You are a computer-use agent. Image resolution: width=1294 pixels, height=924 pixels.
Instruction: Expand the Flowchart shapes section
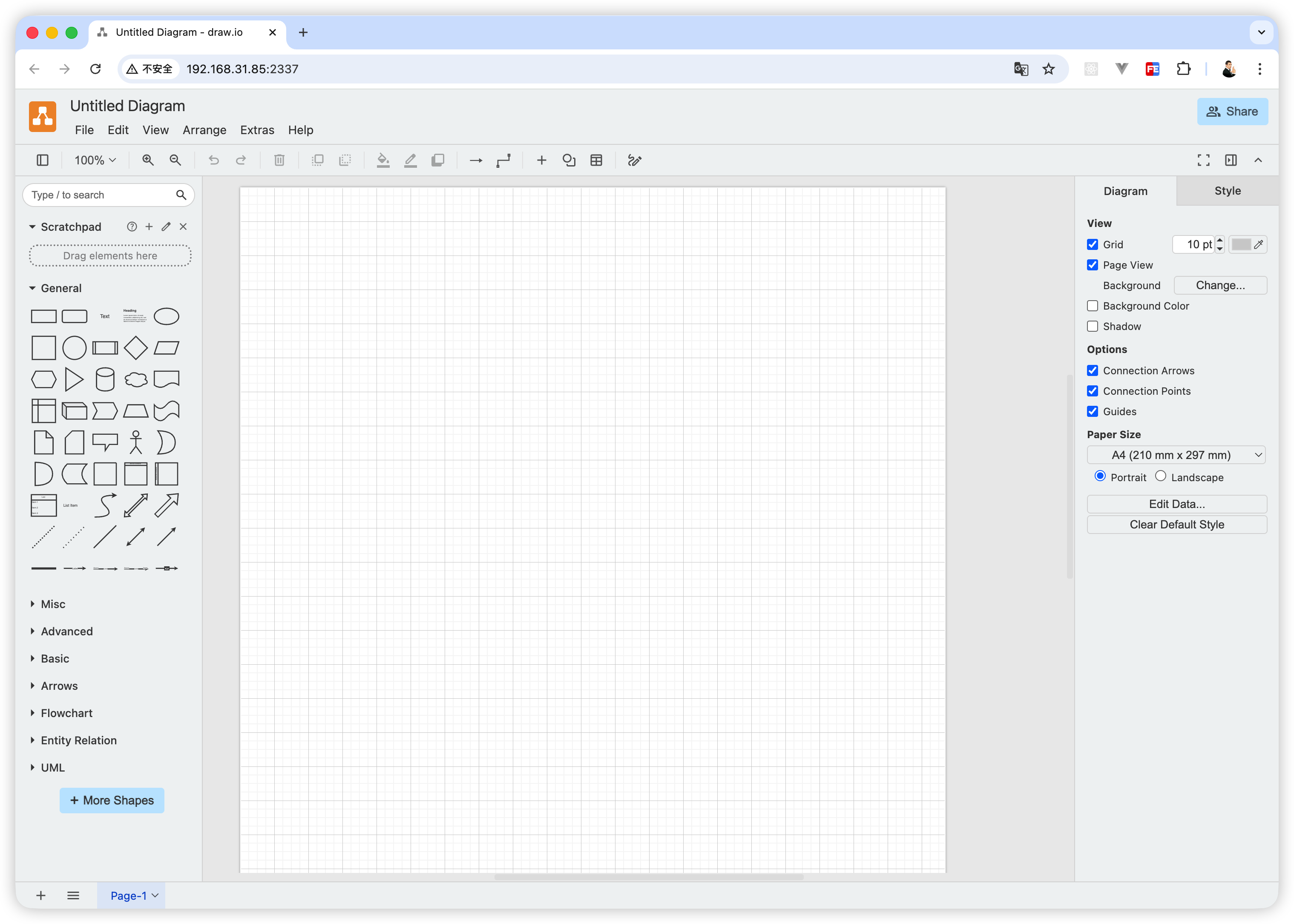click(66, 713)
